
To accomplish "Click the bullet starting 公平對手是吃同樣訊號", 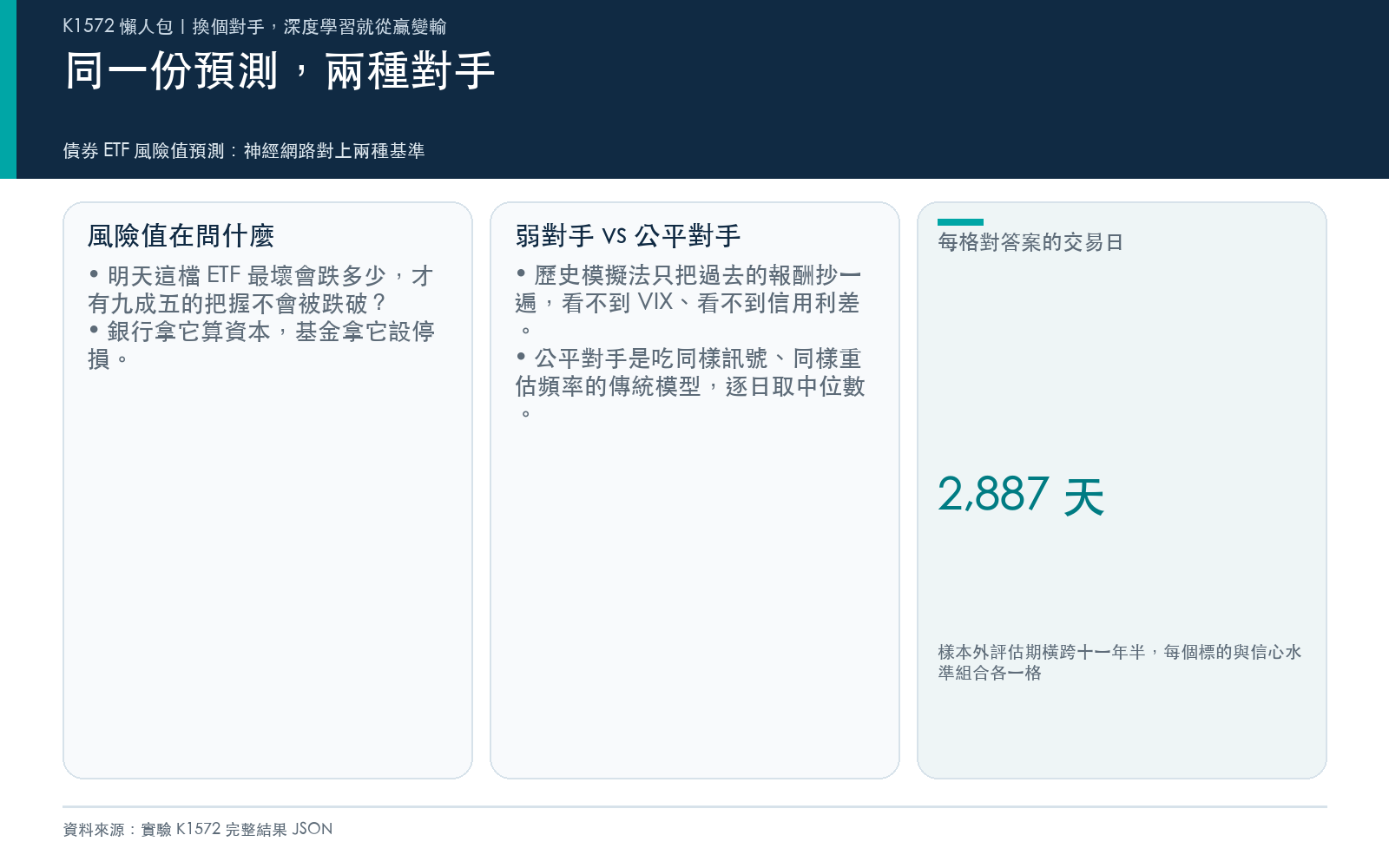I will point(690,385).
